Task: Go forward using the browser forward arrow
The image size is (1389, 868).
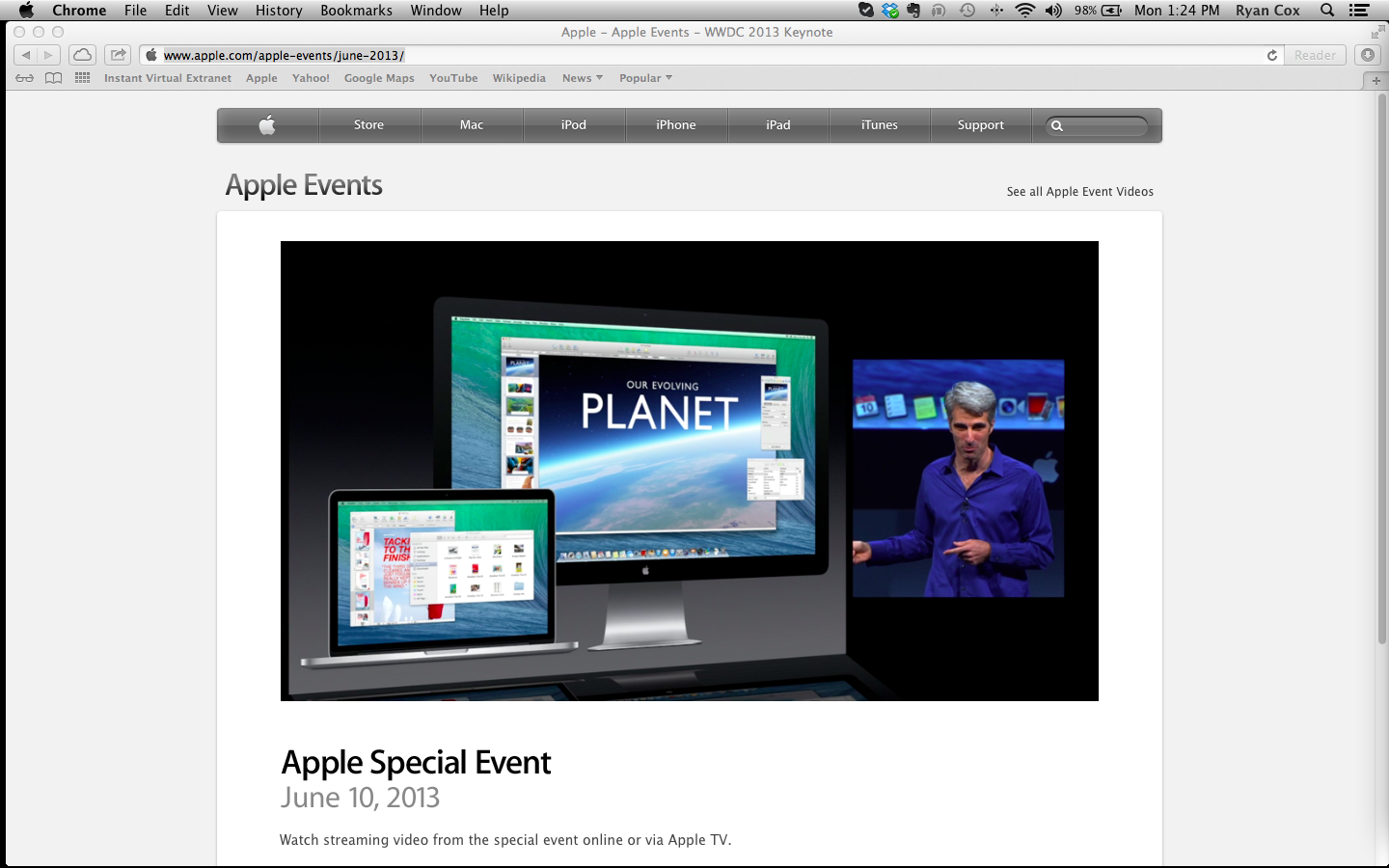Action: [x=49, y=55]
